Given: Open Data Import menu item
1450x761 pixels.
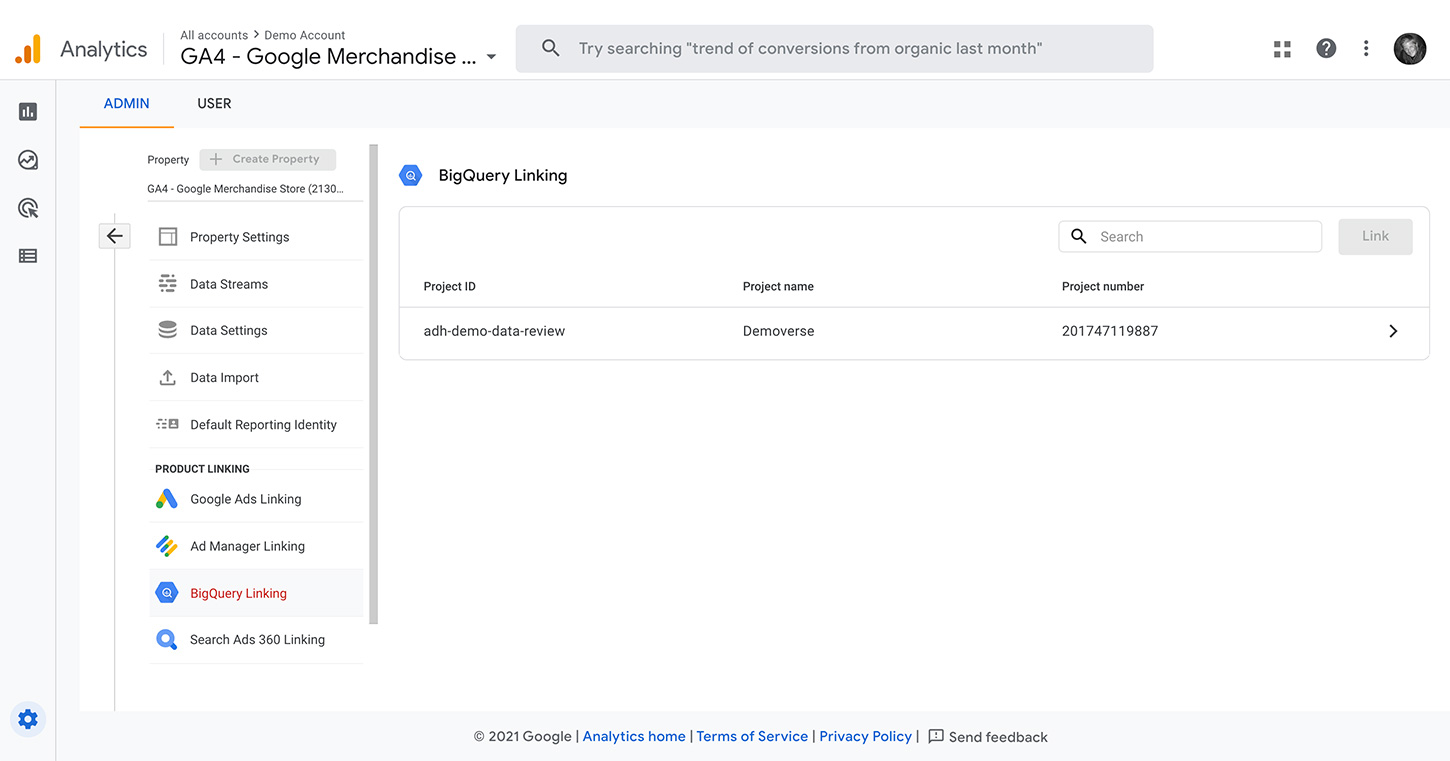Looking at the screenshot, I should pos(256,378).
